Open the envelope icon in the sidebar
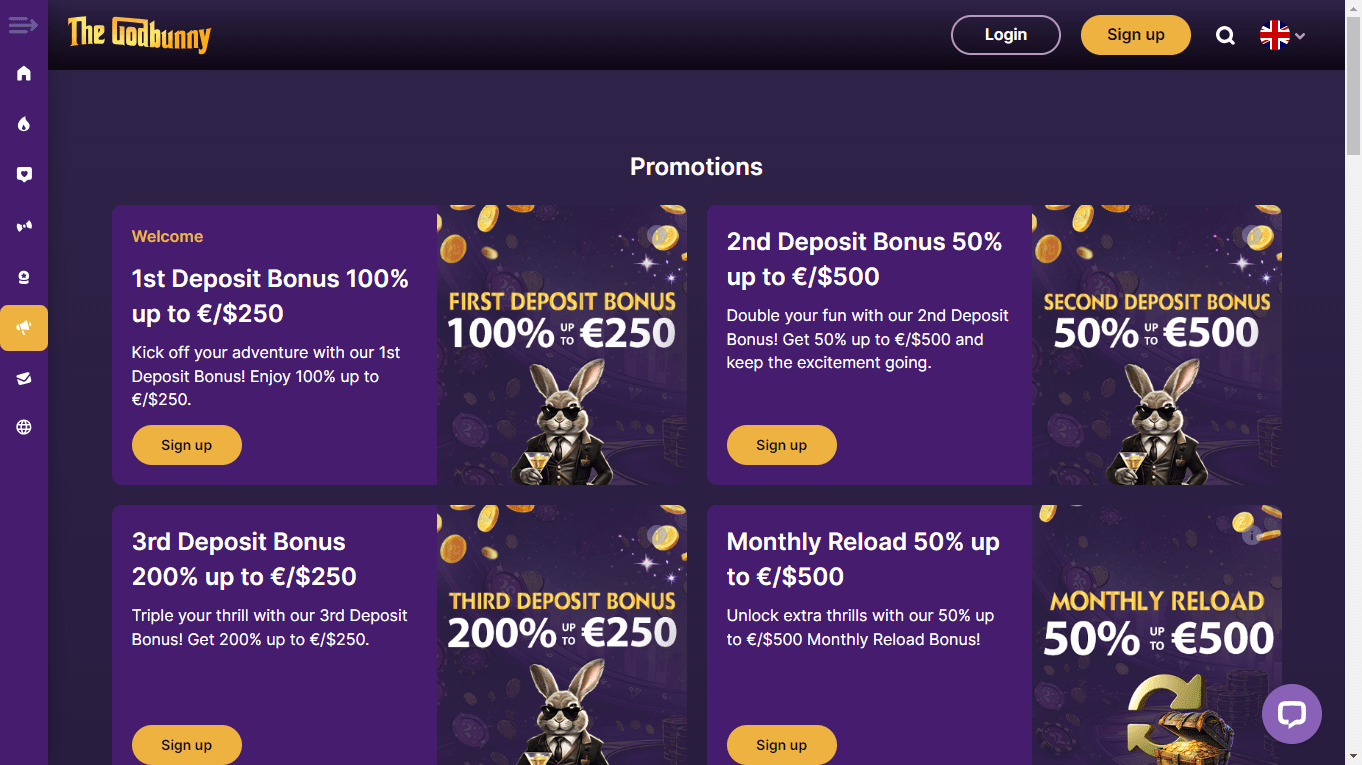Viewport: 1362px width, 765px height. (24, 378)
